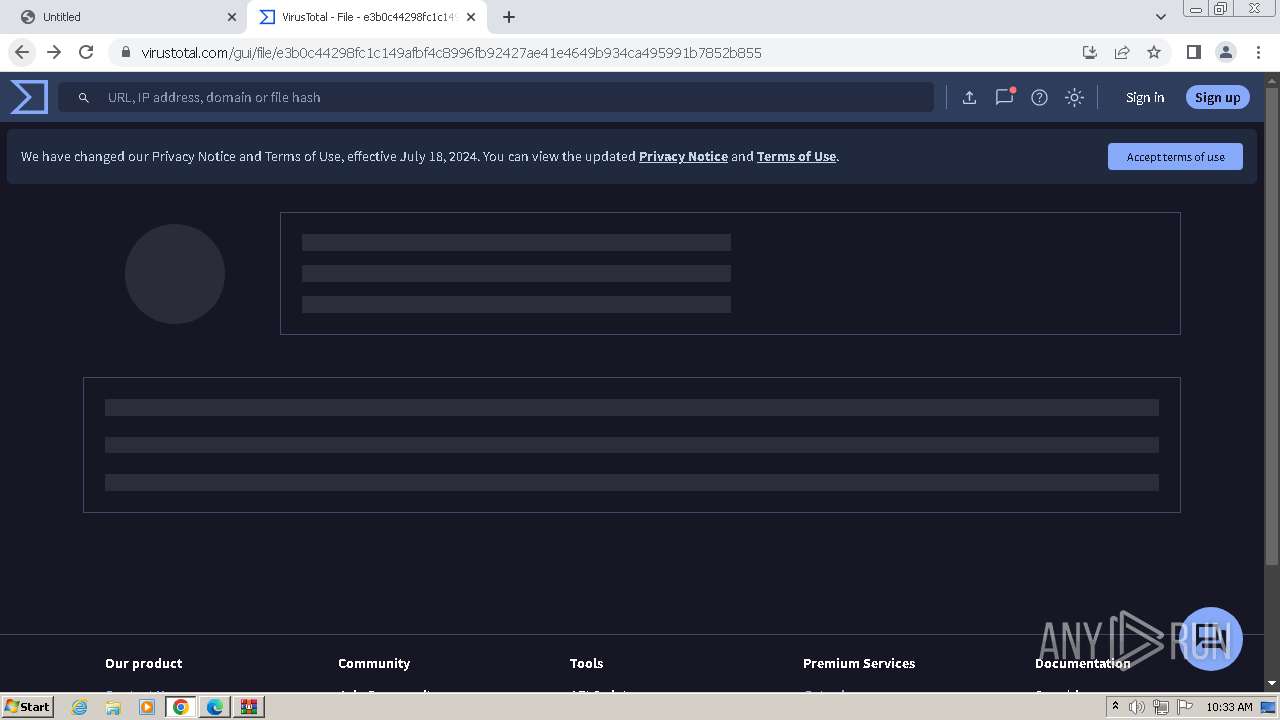Open the Privacy Notice link

[x=683, y=156]
